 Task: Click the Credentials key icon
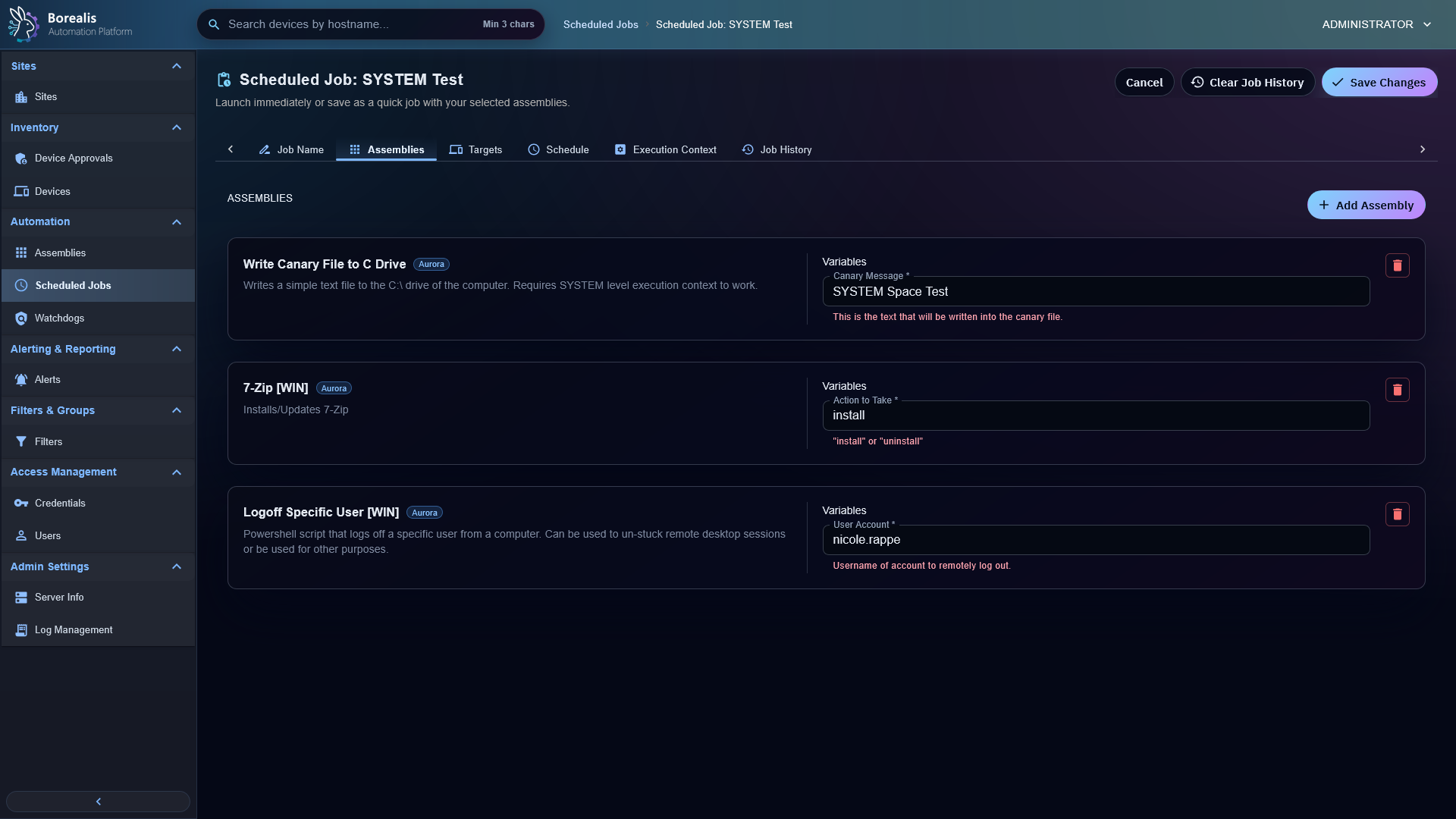(21, 504)
